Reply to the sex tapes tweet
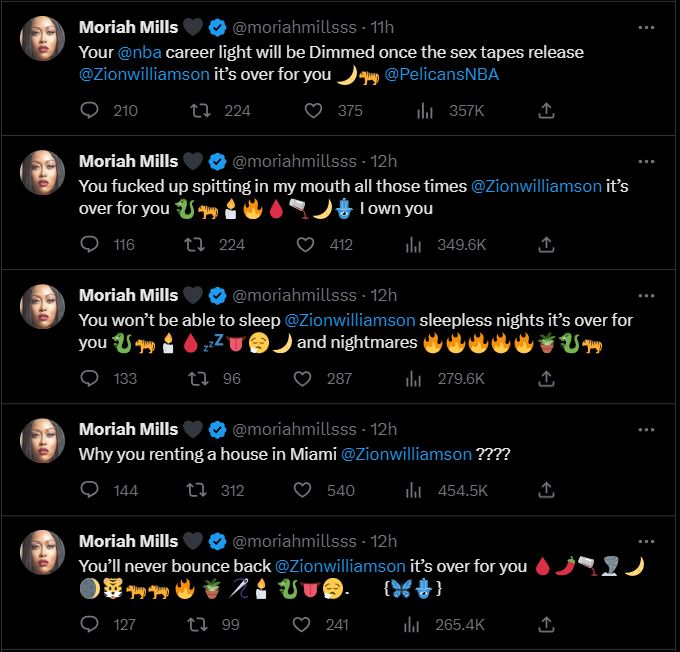The width and height of the screenshot is (680, 652). pos(89,111)
